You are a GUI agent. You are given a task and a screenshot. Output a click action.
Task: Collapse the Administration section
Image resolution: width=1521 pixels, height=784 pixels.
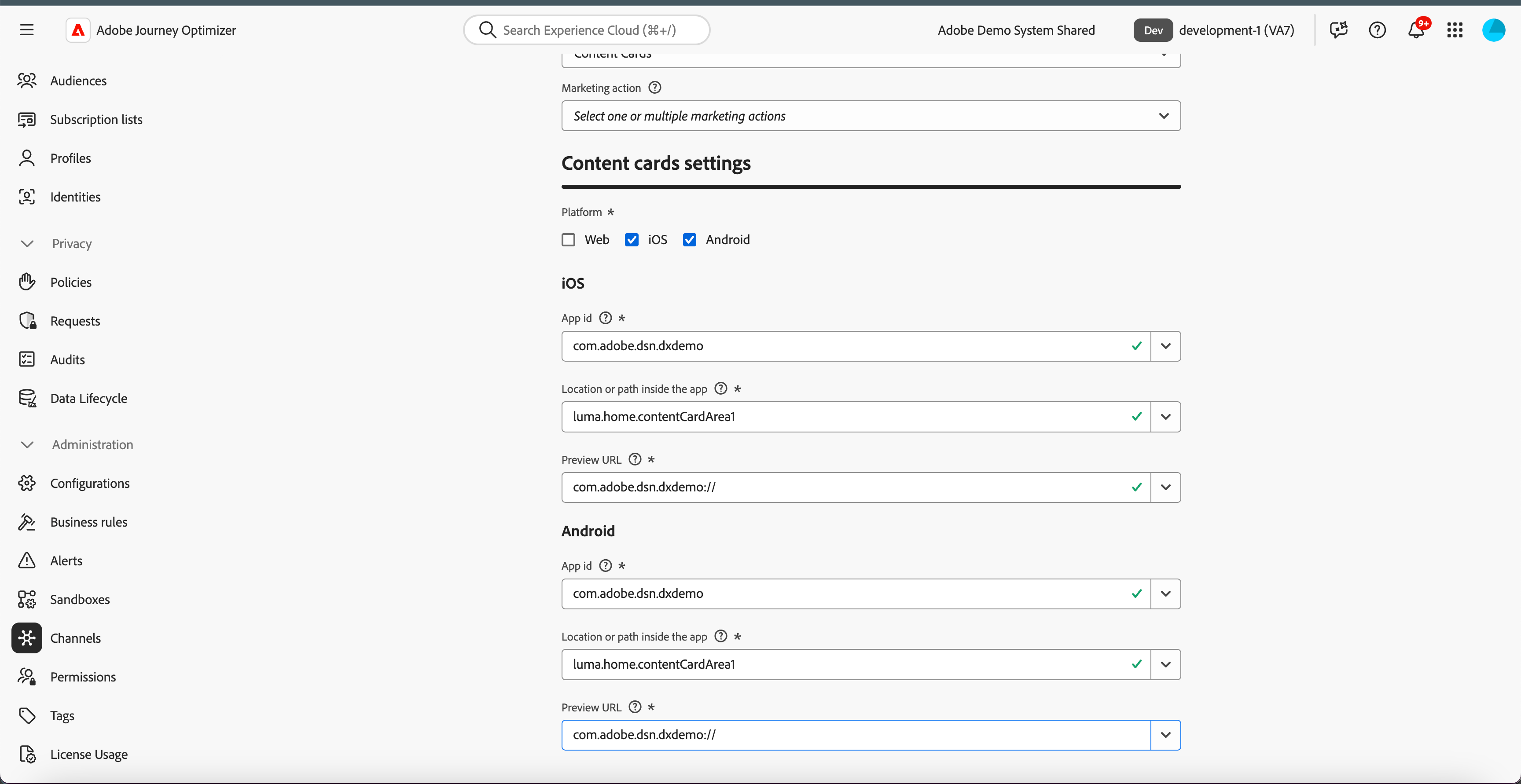[27, 444]
